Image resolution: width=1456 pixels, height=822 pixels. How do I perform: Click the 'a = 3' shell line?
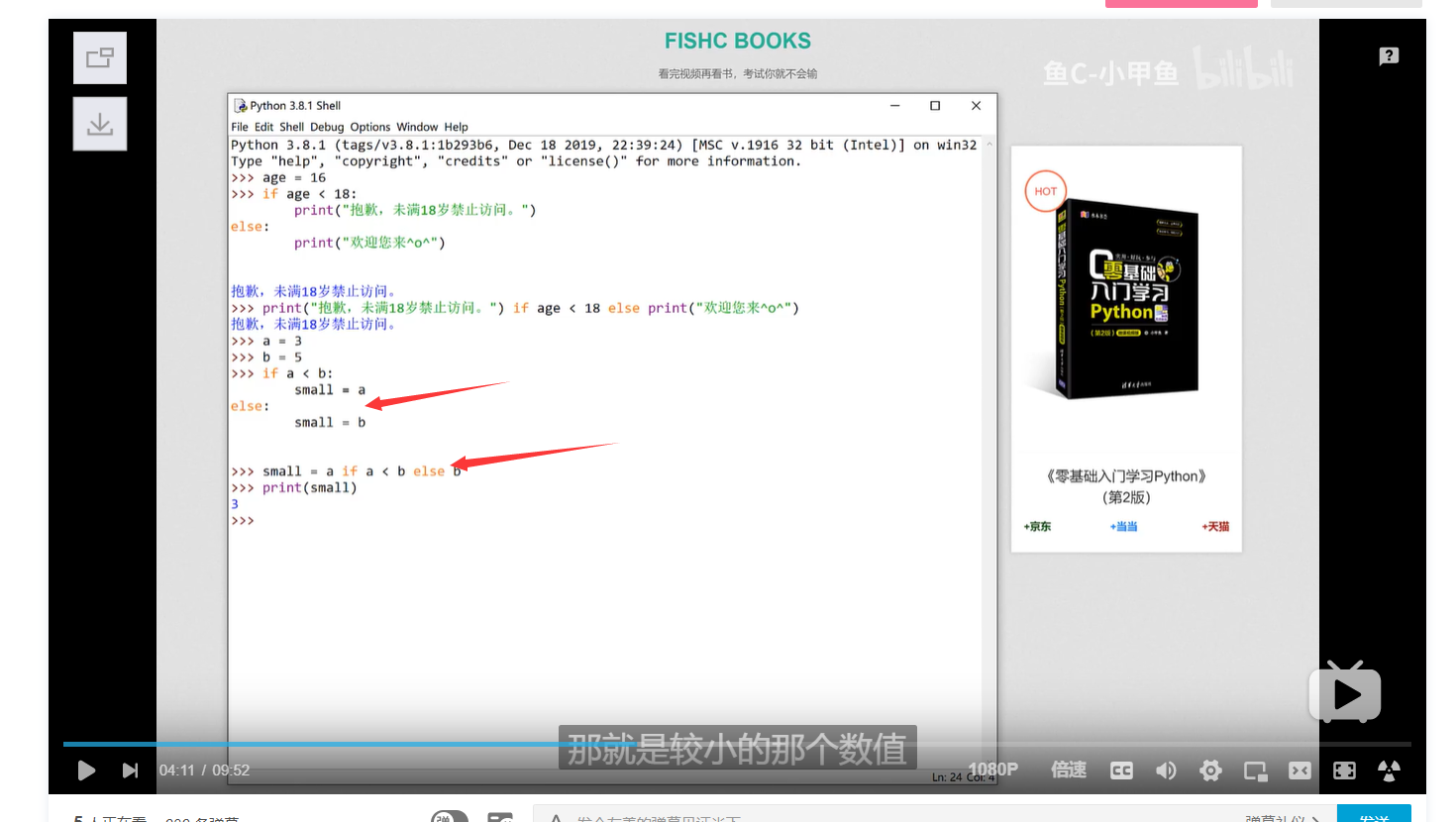pos(282,341)
